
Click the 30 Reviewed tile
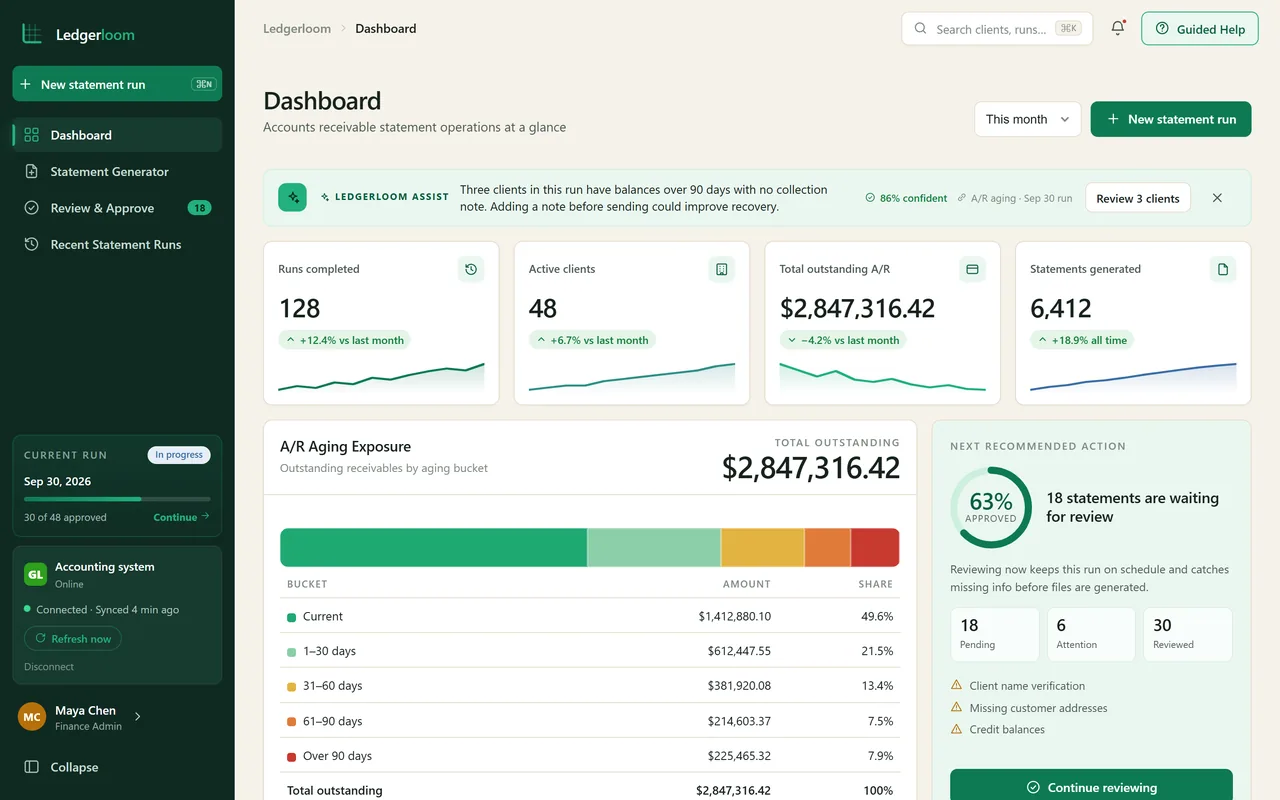click(x=1188, y=634)
